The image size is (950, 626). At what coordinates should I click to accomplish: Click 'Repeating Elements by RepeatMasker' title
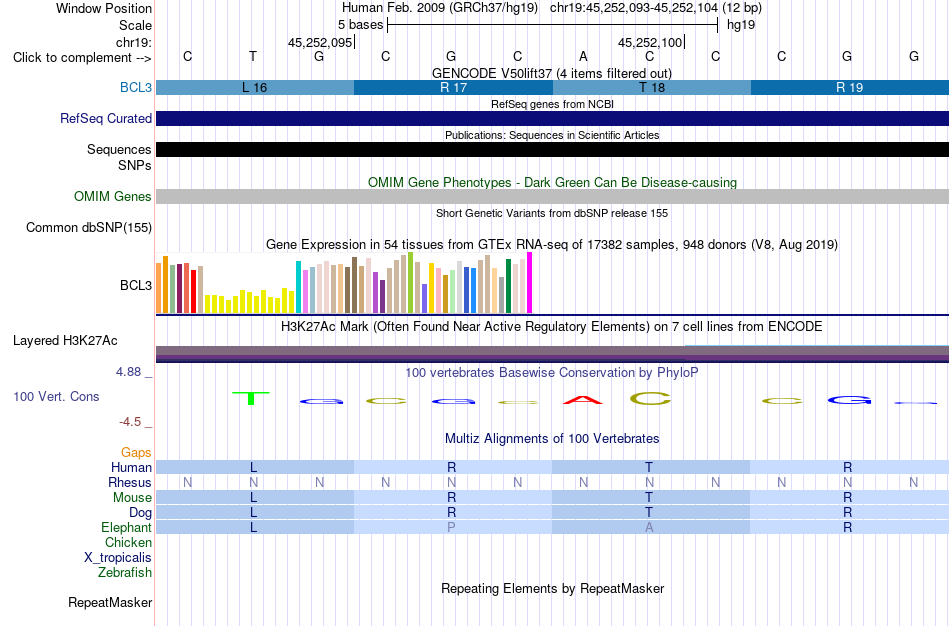coord(553,589)
